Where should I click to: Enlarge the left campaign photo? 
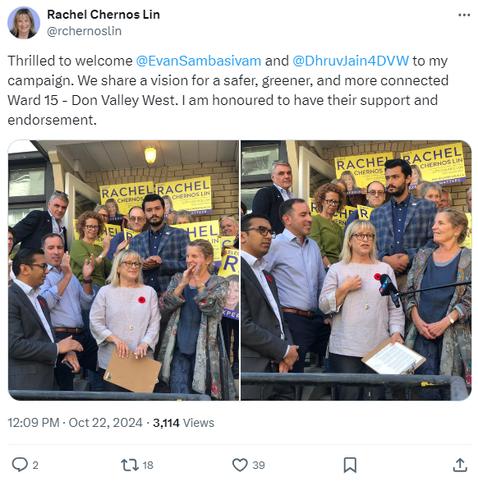123,270
